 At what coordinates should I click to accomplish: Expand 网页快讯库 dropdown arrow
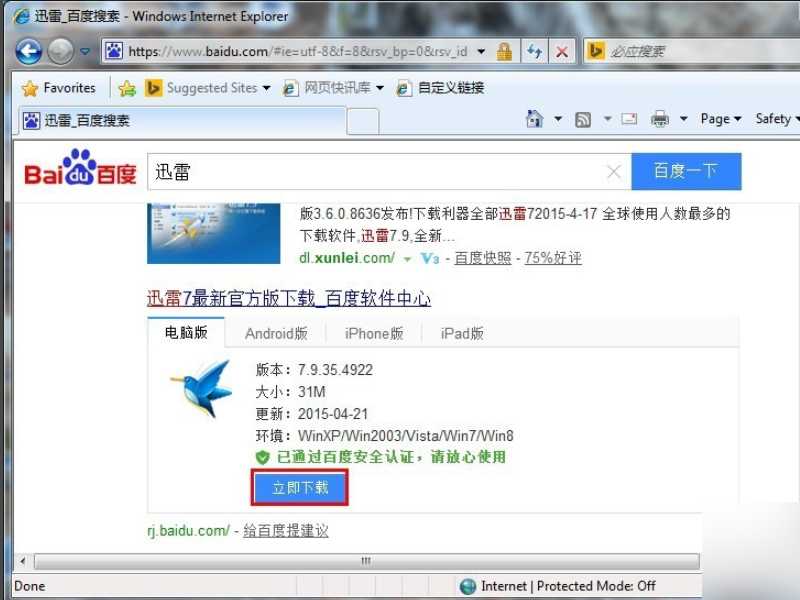(380, 88)
